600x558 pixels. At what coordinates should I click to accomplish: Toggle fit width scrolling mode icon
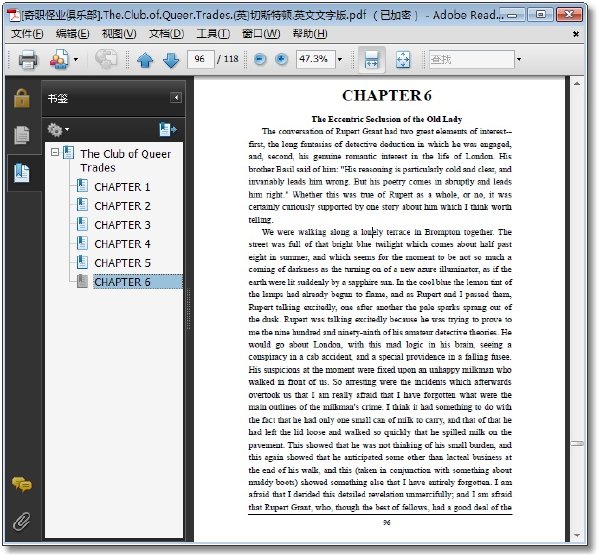tap(372, 59)
